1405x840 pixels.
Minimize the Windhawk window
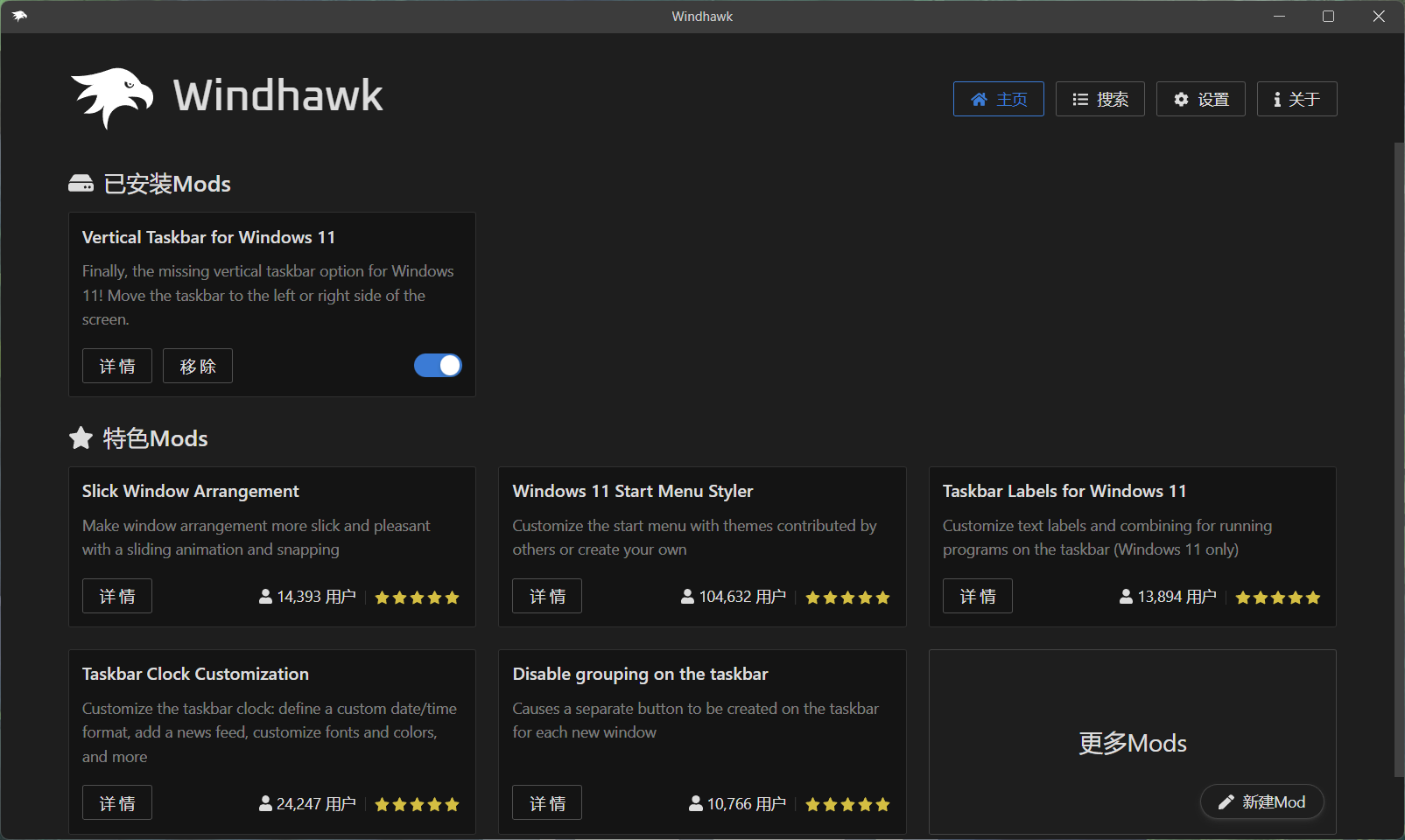1279,16
